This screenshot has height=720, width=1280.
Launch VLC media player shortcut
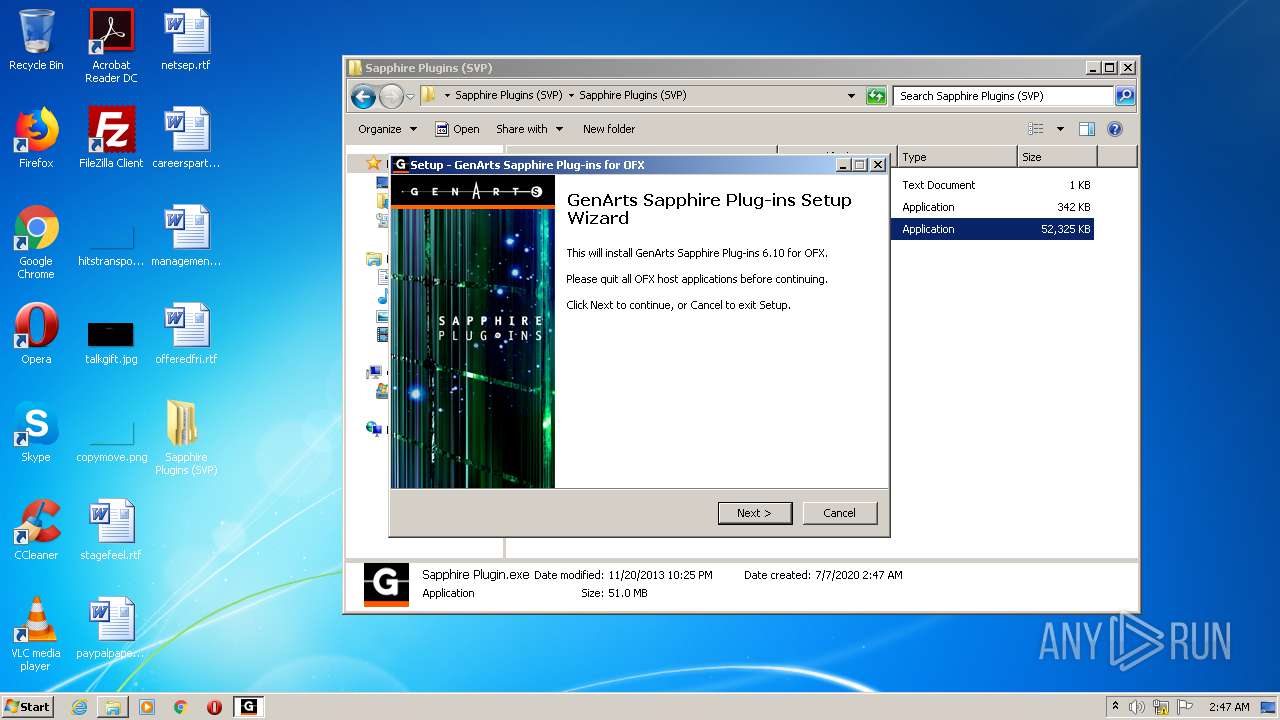pyautogui.click(x=36, y=634)
